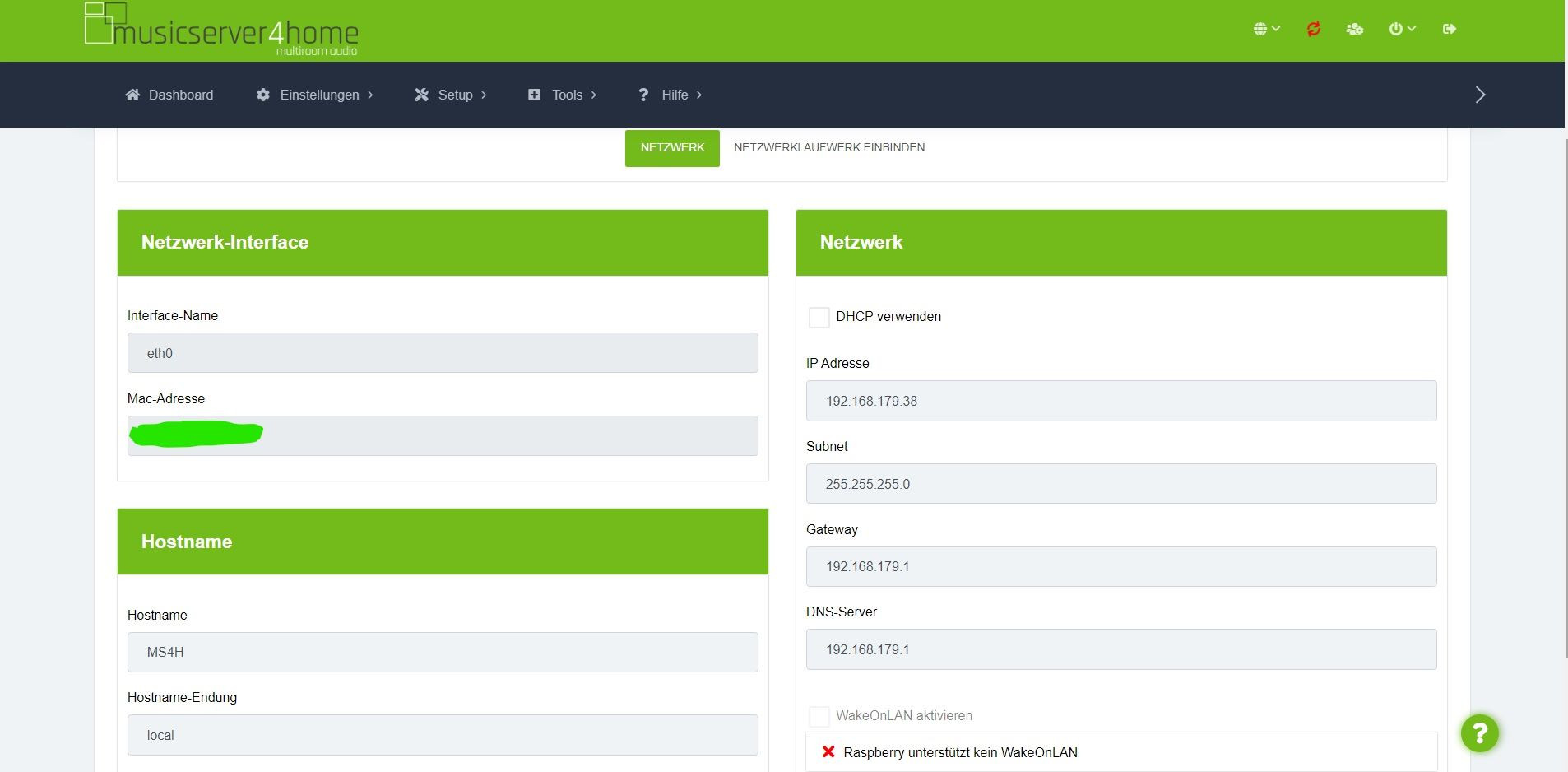The width and height of the screenshot is (1568, 772).
Task: Click the 'Hostname-Endung' label
Action: coord(182,697)
